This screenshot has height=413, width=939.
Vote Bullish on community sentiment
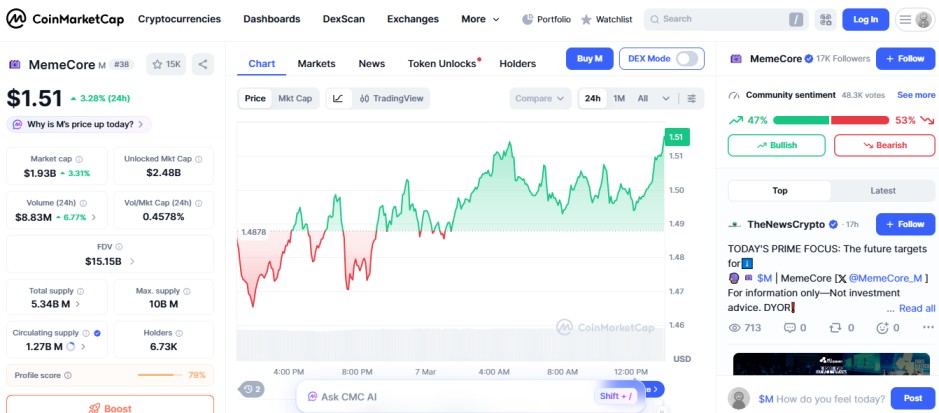776,145
